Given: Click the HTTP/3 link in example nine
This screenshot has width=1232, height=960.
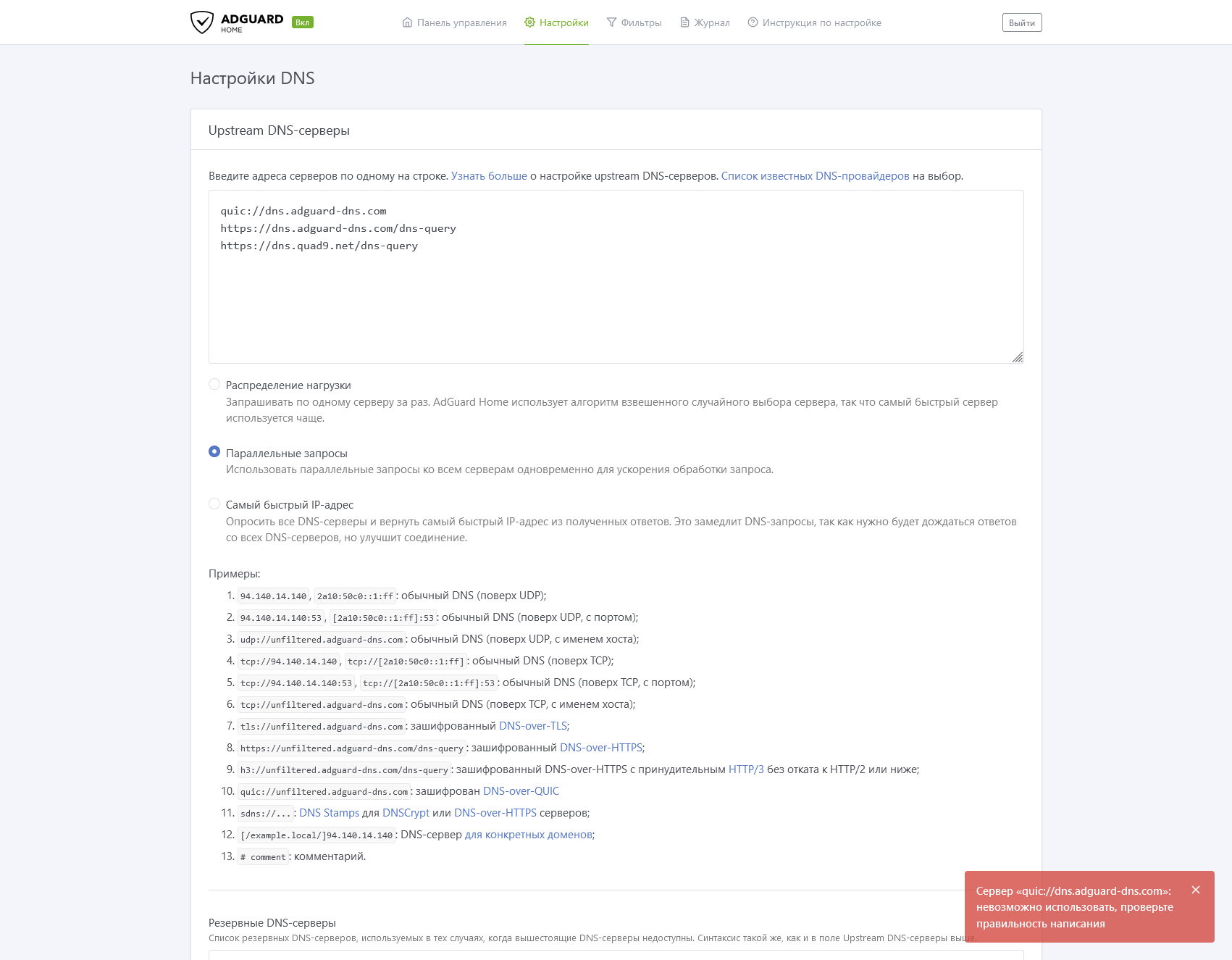Looking at the screenshot, I should (745, 769).
